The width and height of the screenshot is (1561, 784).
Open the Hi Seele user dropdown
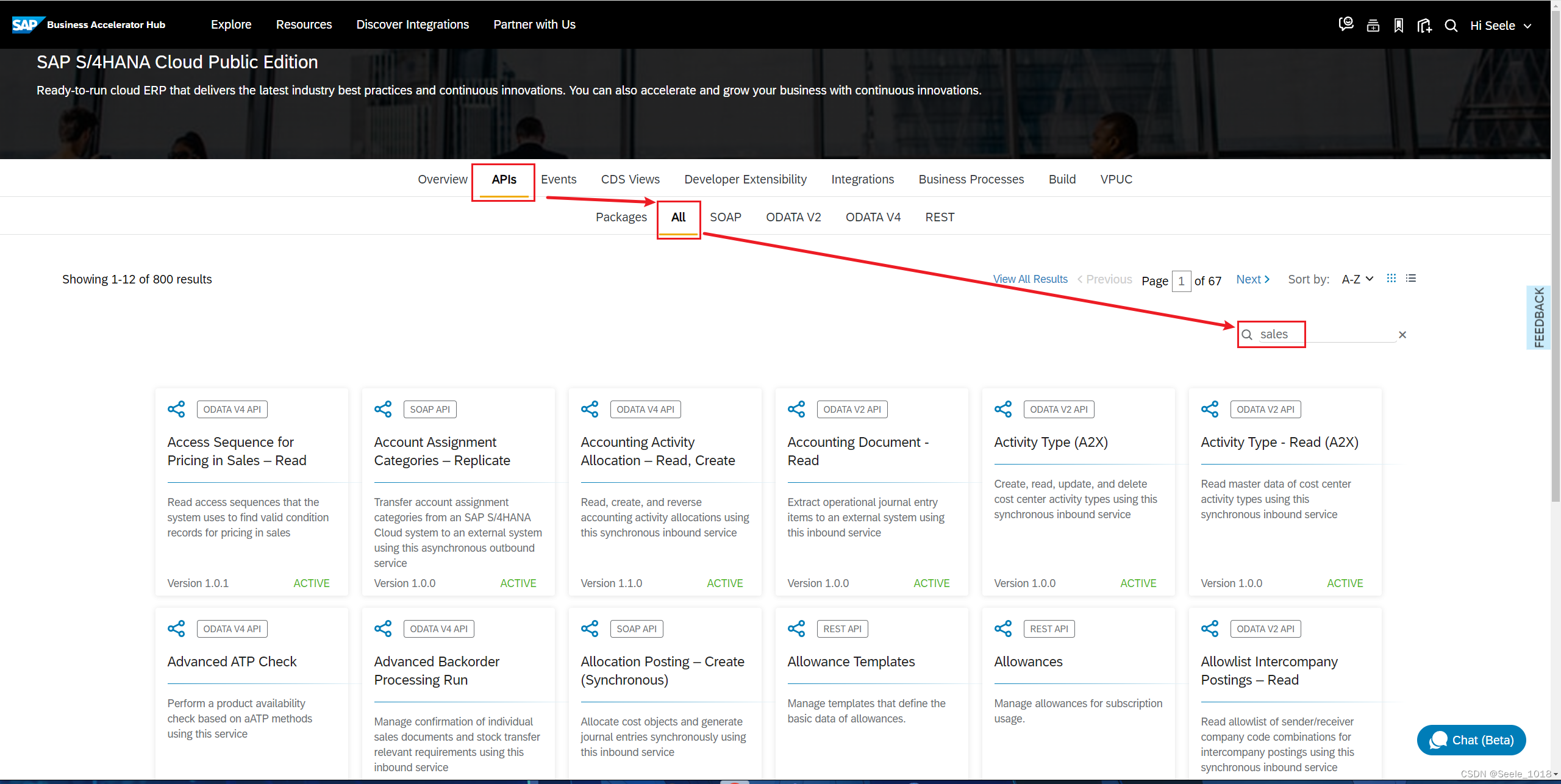(1501, 26)
